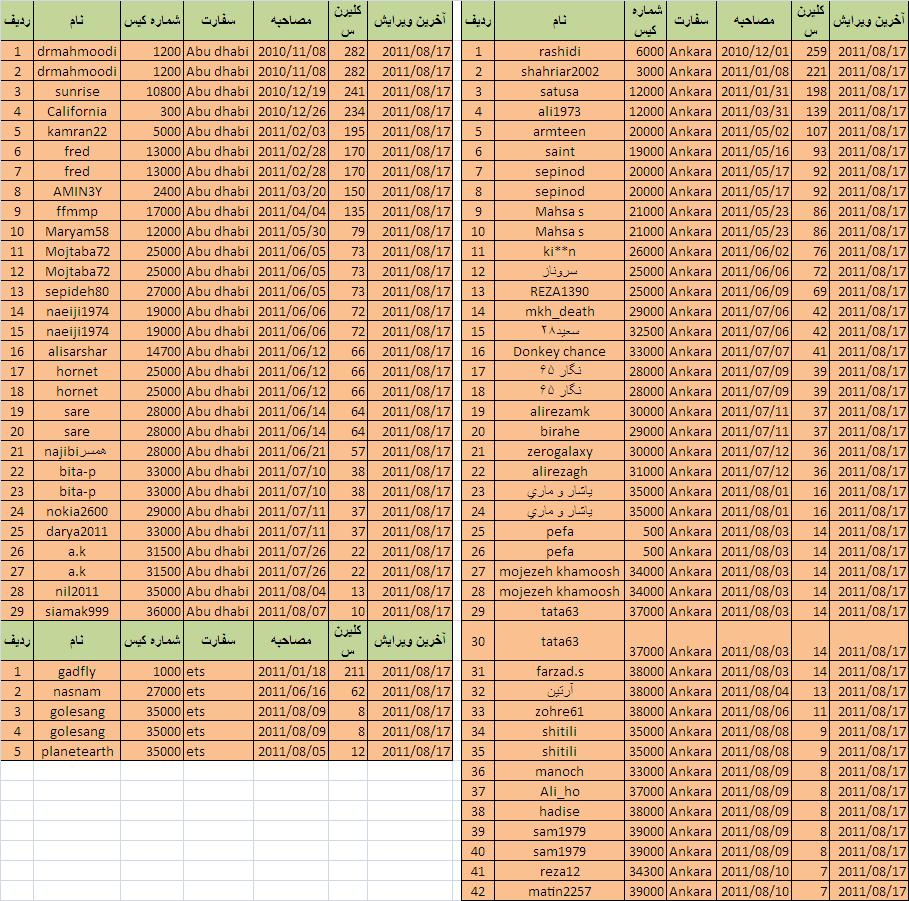Click the siamak999 name cell
909x901 pixels.
pos(76,611)
